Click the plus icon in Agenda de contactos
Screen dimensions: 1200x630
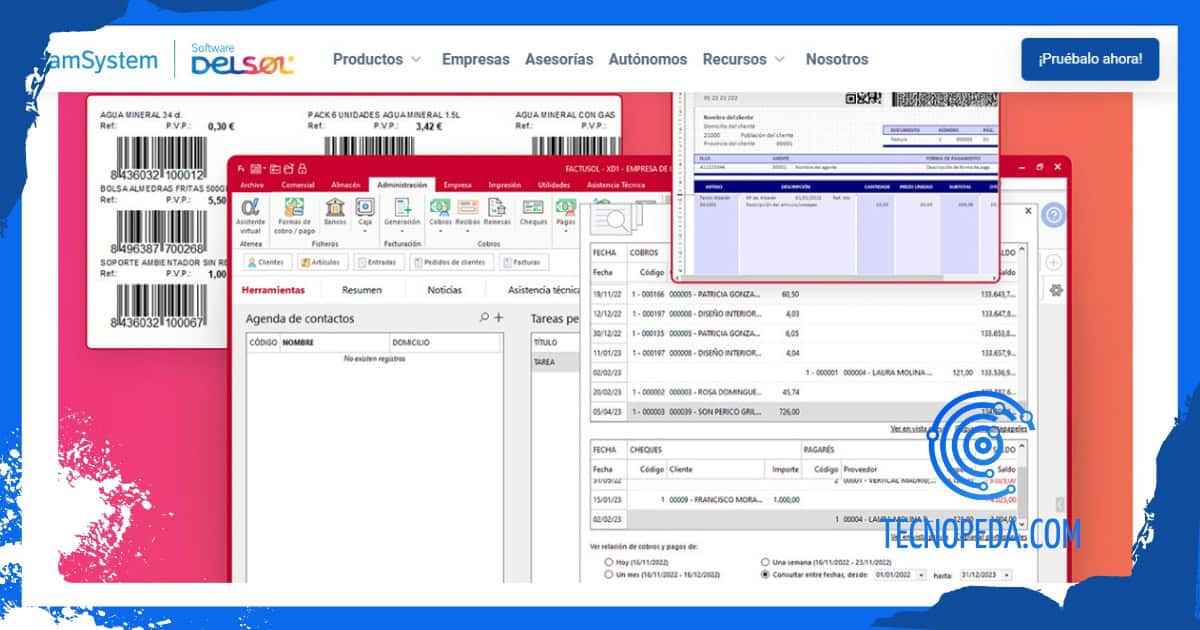coord(498,318)
